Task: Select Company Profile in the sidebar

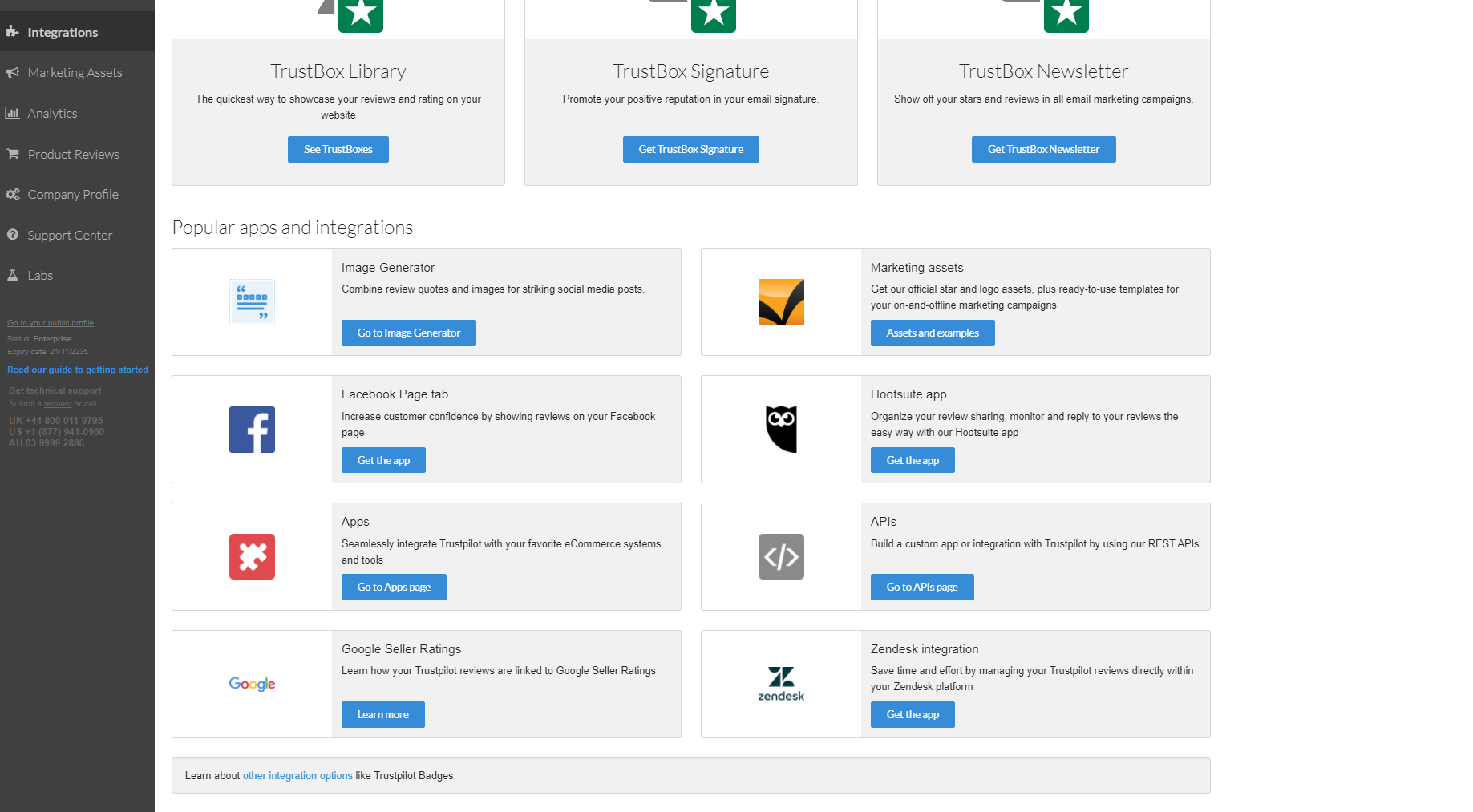Action: pyautogui.click(x=77, y=194)
